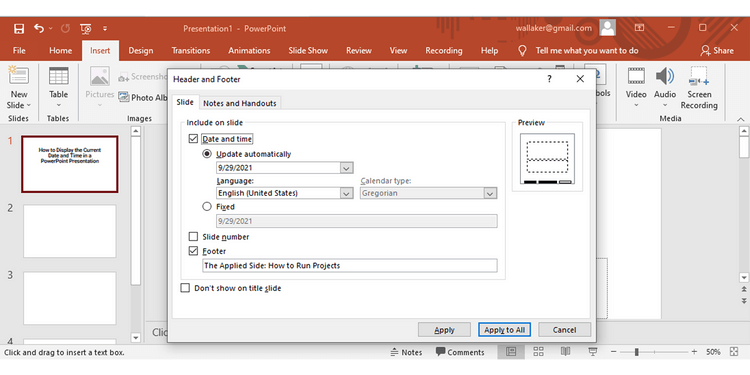Open the Calendar type Gregorian dropdown
The height and width of the screenshot is (375, 750).
tap(490, 193)
